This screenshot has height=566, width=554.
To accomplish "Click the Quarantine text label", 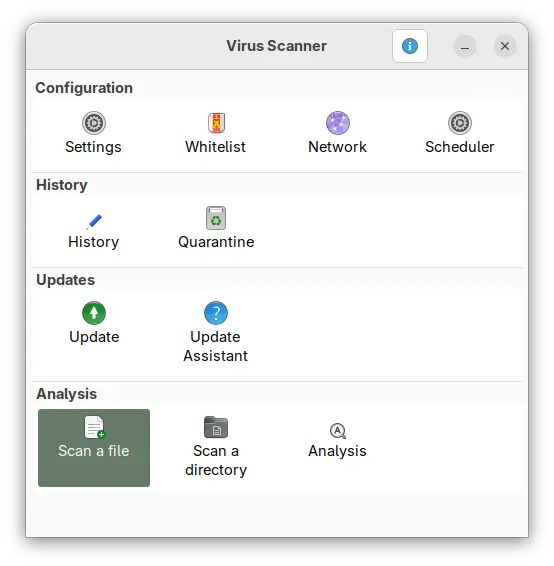I will tap(216, 242).
